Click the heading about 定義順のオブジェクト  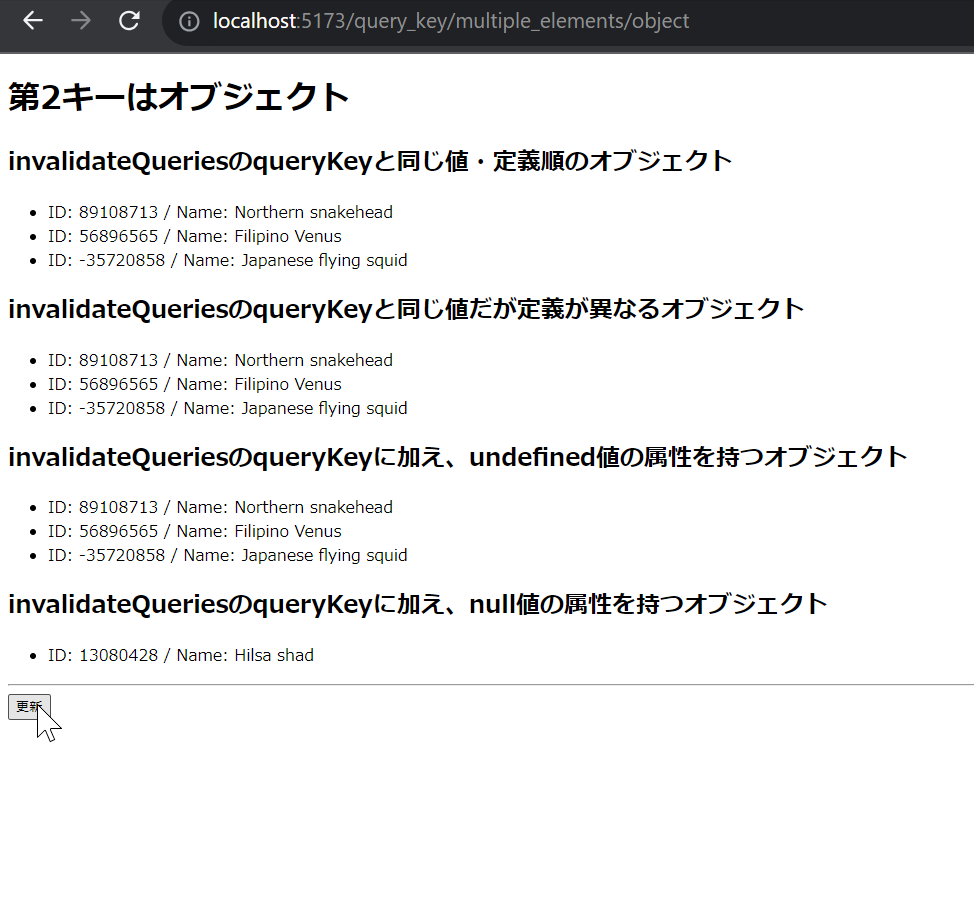click(x=370, y=160)
